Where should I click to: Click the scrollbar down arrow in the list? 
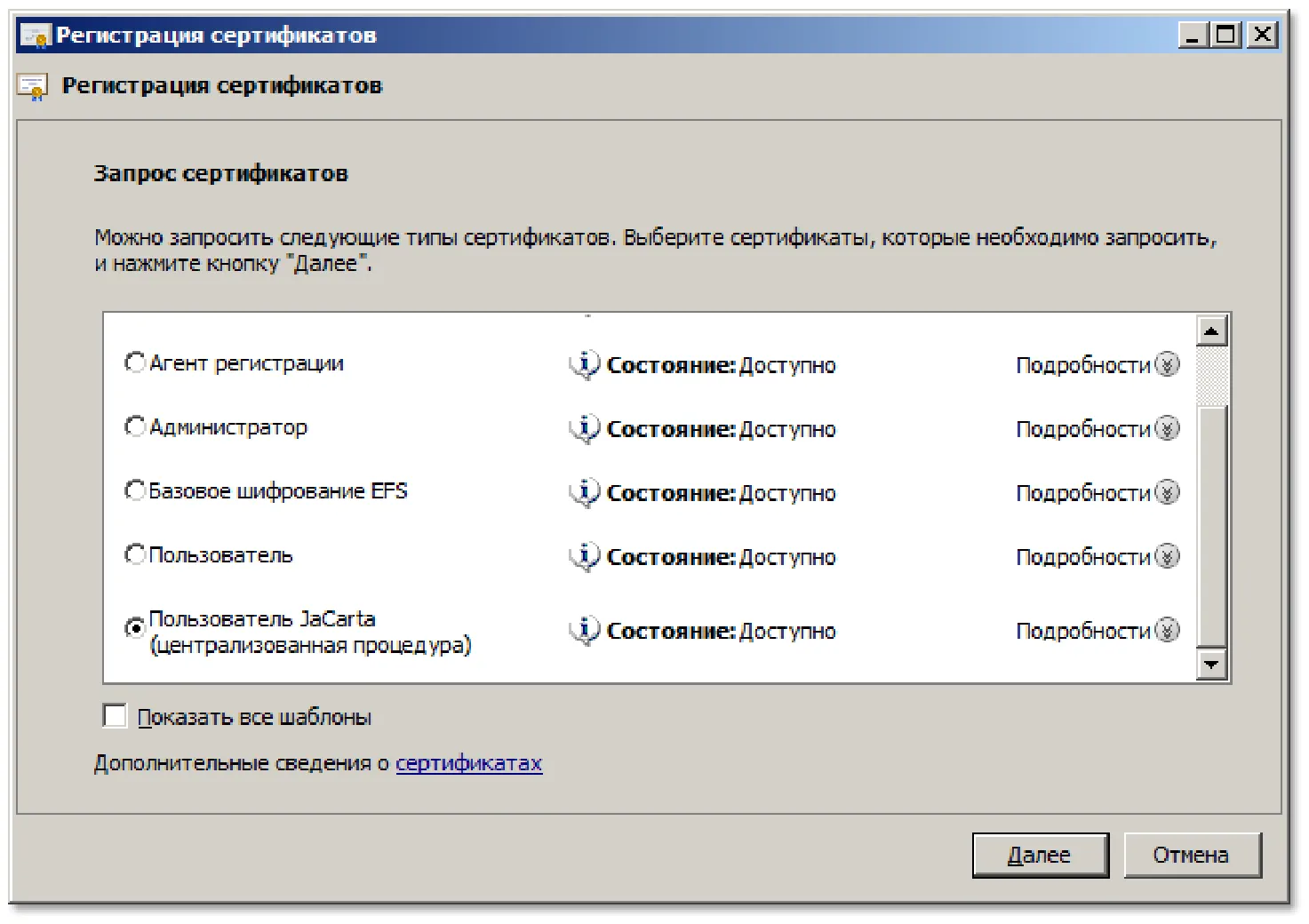pyautogui.click(x=1212, y=664)
